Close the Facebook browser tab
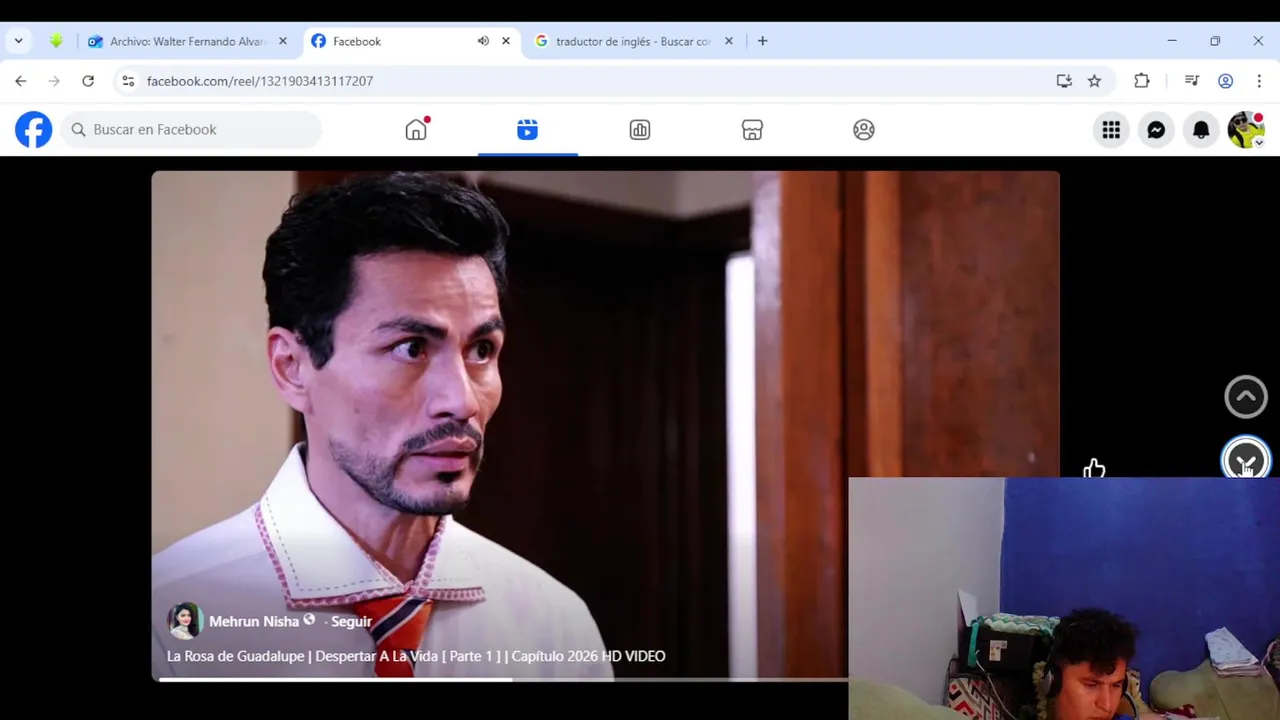1280x720 pixels. pos(506,41)
